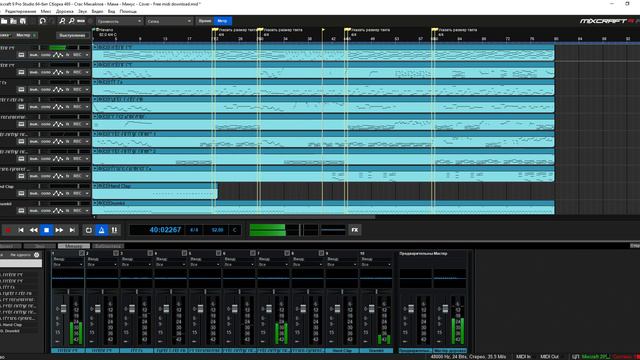640x360 pixels.
Task: Mute the Hand Clap track
Action: tap(33, 193)
